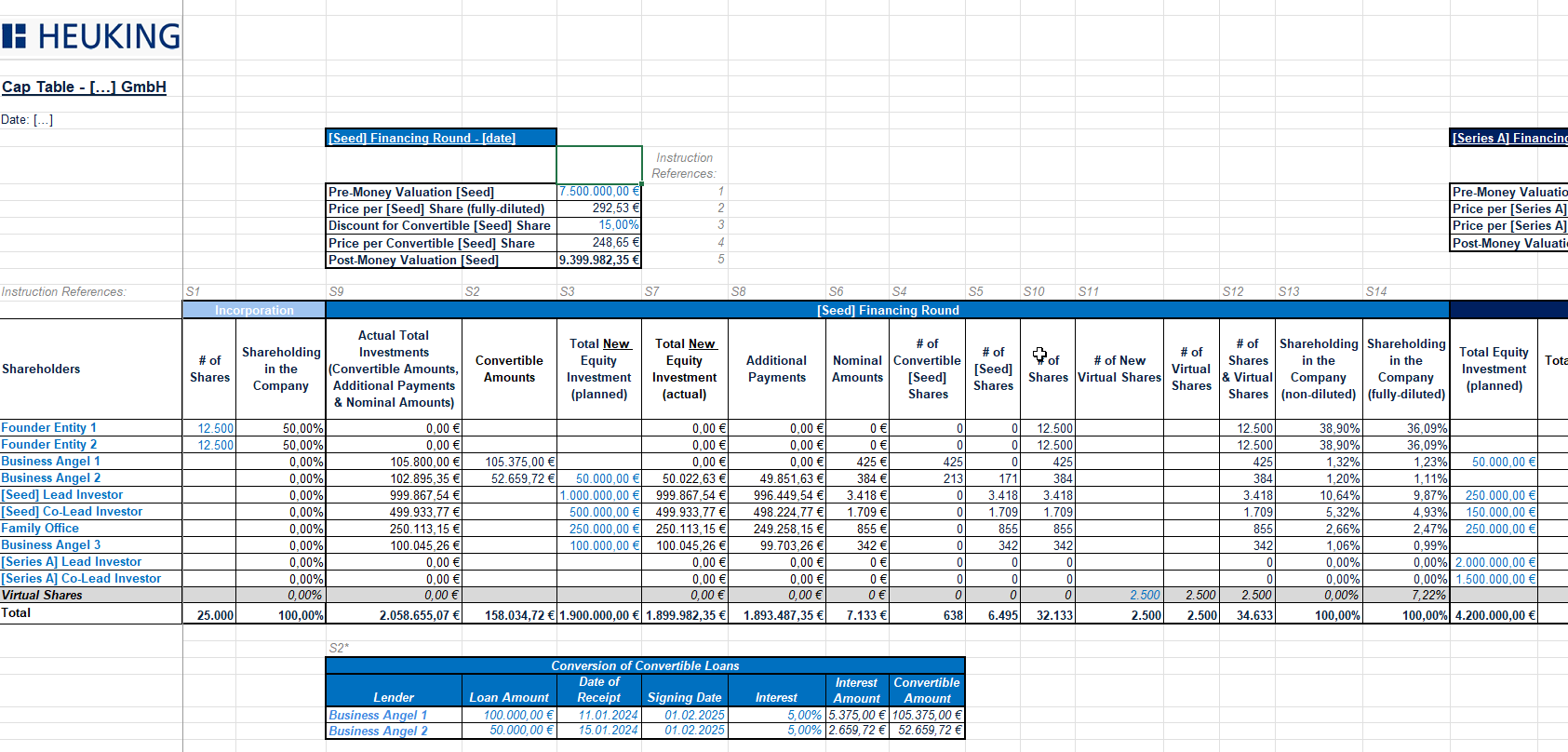Click the Date placeholder cell
1568x752 pixels.
click(28, 119)
